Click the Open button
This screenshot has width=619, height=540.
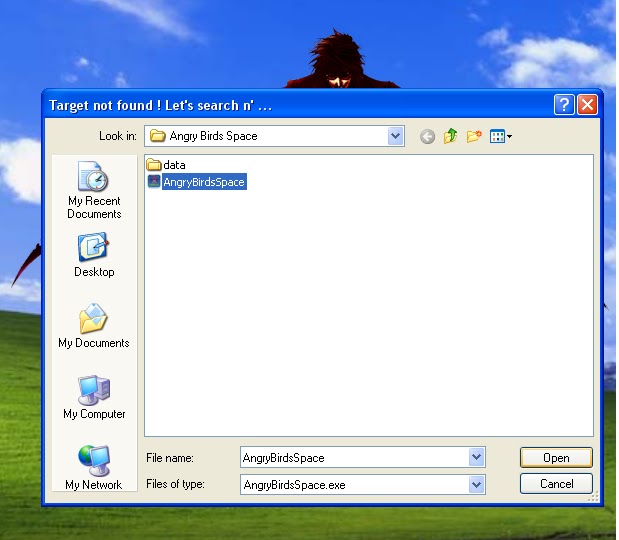pyautogui.click(x=556, y=458)
